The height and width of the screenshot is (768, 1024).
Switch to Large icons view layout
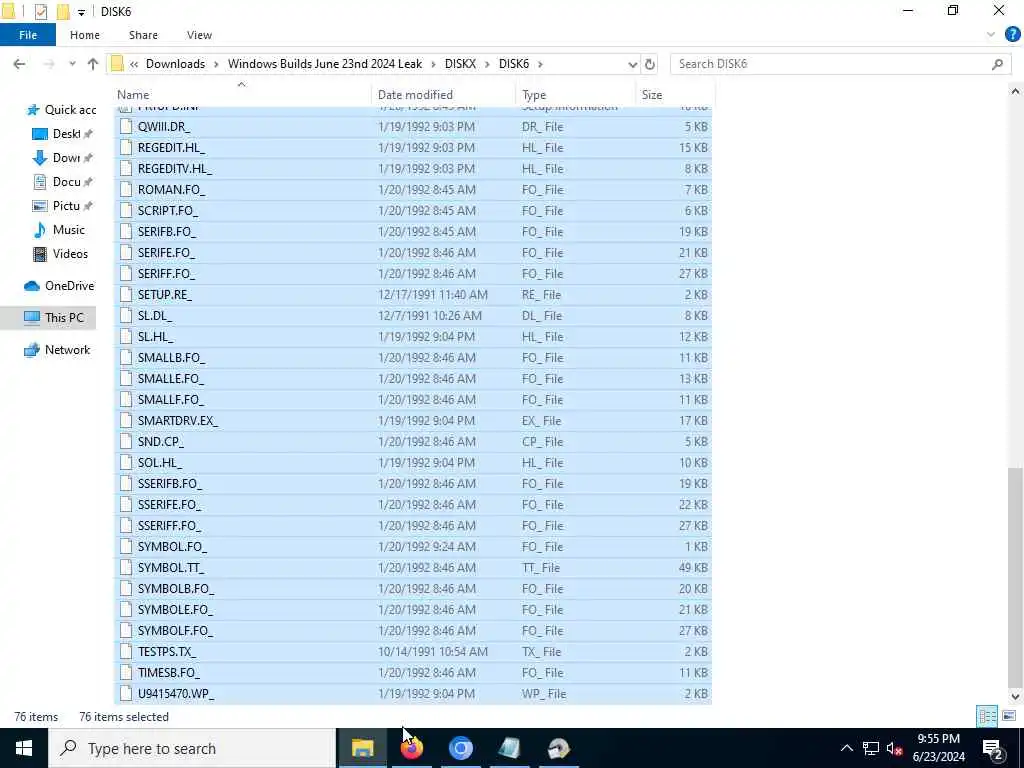point(1009,716)
